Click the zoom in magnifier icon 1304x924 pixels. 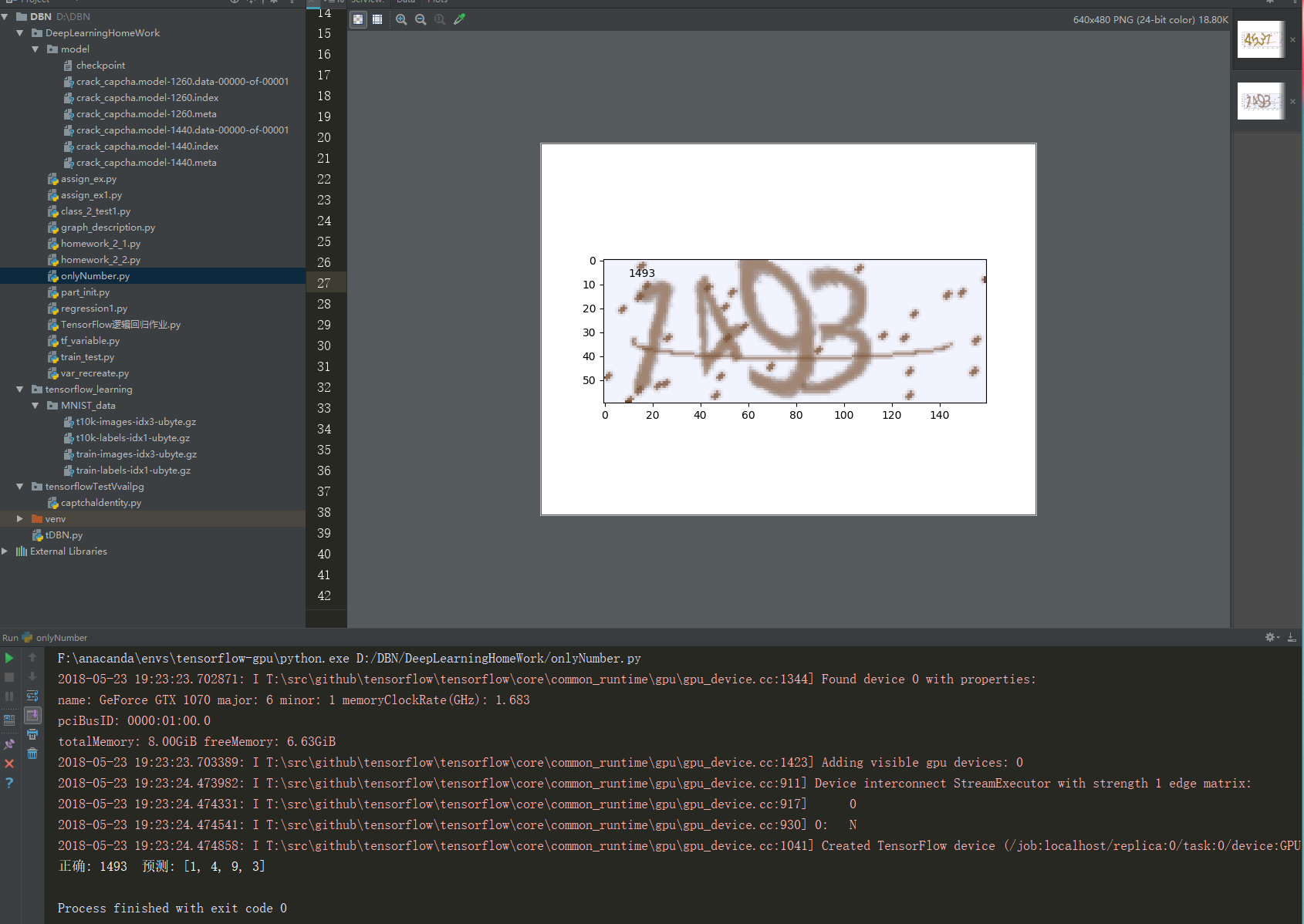[401, 19]
